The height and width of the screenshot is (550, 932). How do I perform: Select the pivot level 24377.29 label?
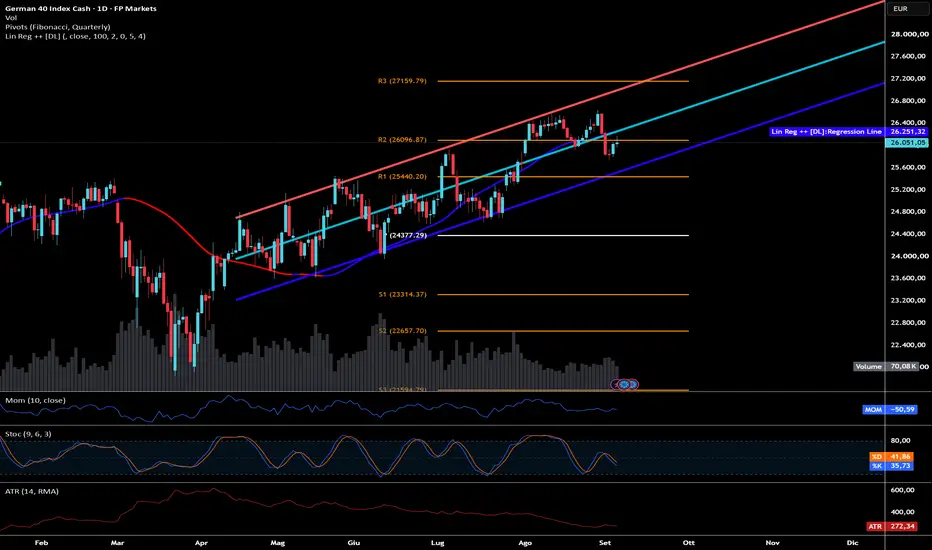408,235
